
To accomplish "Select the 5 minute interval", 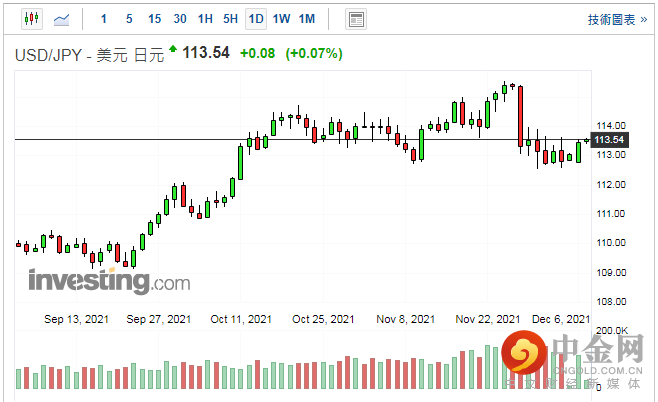I will pos(129,19).
